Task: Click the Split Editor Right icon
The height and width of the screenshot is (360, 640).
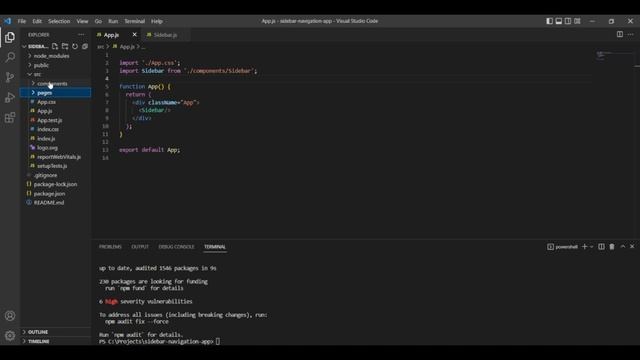Action: click(x=620, y=35)
